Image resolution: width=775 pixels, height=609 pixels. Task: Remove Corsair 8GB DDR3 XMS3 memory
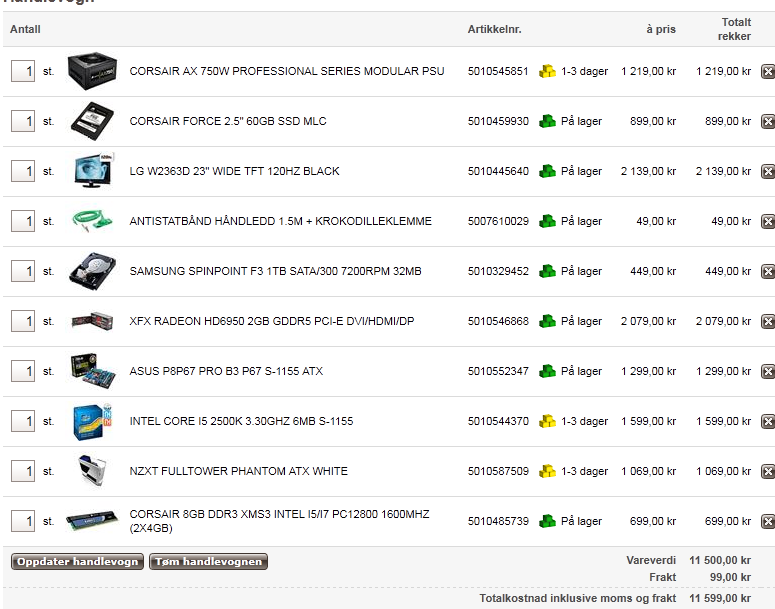(768, 521)
